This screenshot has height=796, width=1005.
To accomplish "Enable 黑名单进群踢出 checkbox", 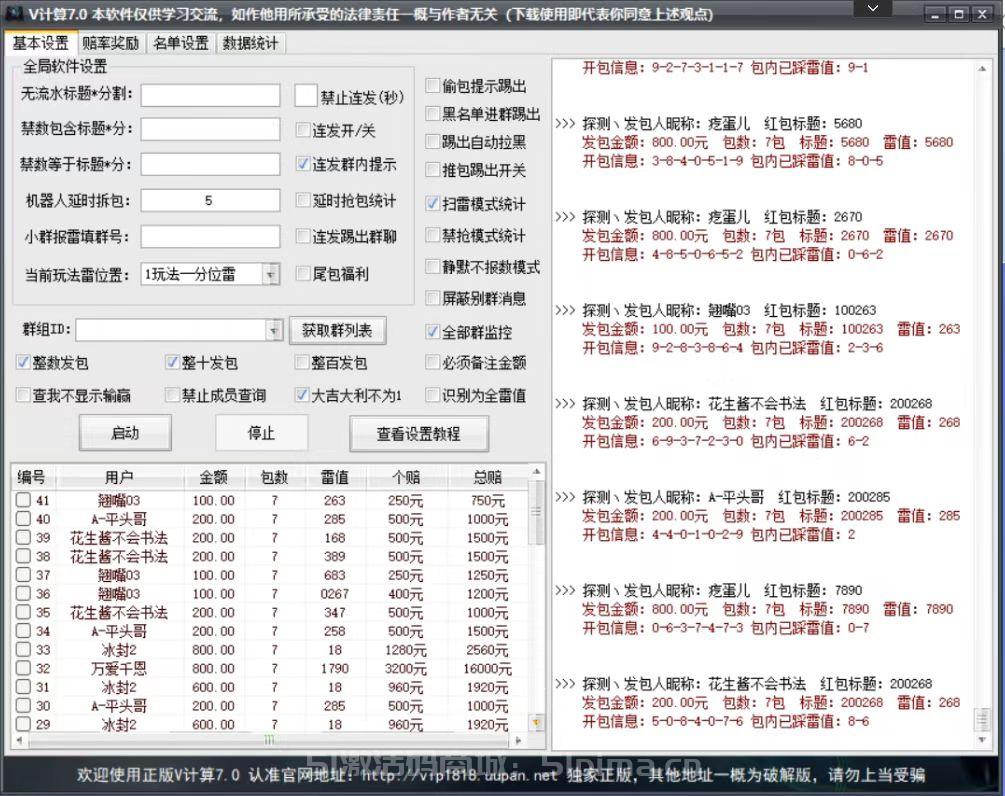I will tap(433, 114).
